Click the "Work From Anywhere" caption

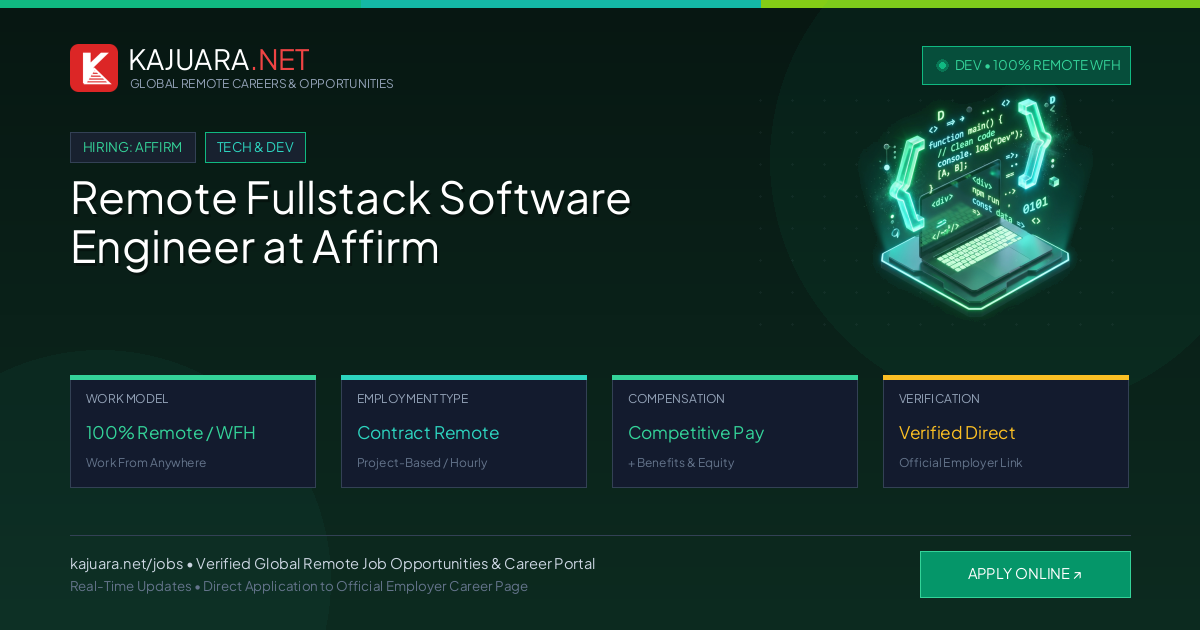pyautogui.click(x=146, y=463)
